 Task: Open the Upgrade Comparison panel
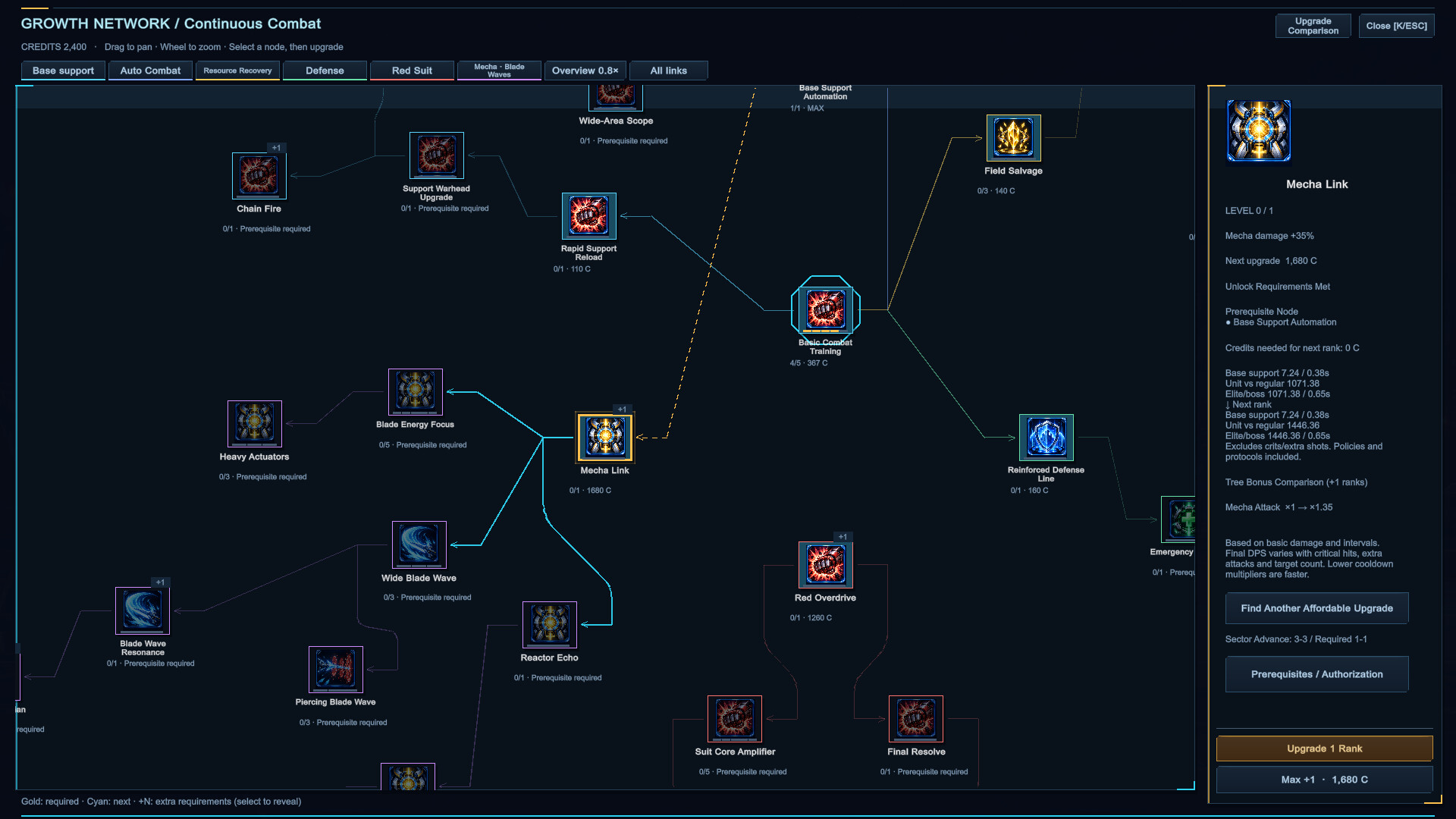(1313, 26)
